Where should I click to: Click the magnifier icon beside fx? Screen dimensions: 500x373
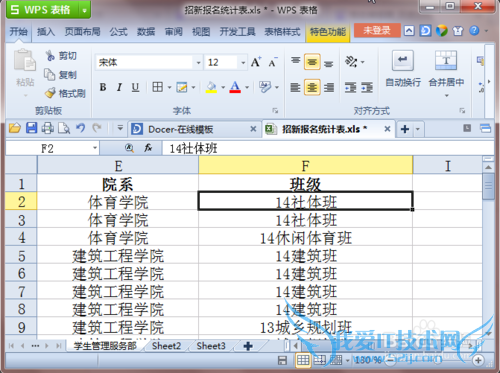pyautogui.click(x=129, y=148)
